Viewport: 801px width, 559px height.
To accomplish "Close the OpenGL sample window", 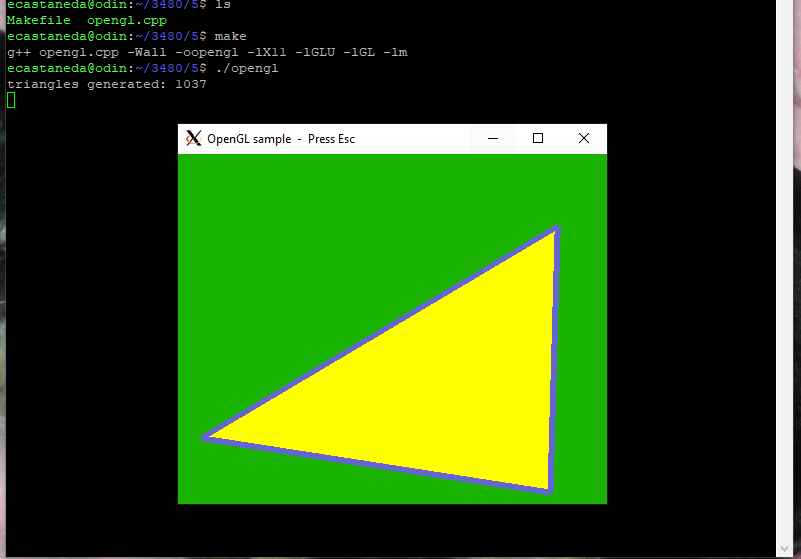I will click(584, 138).
